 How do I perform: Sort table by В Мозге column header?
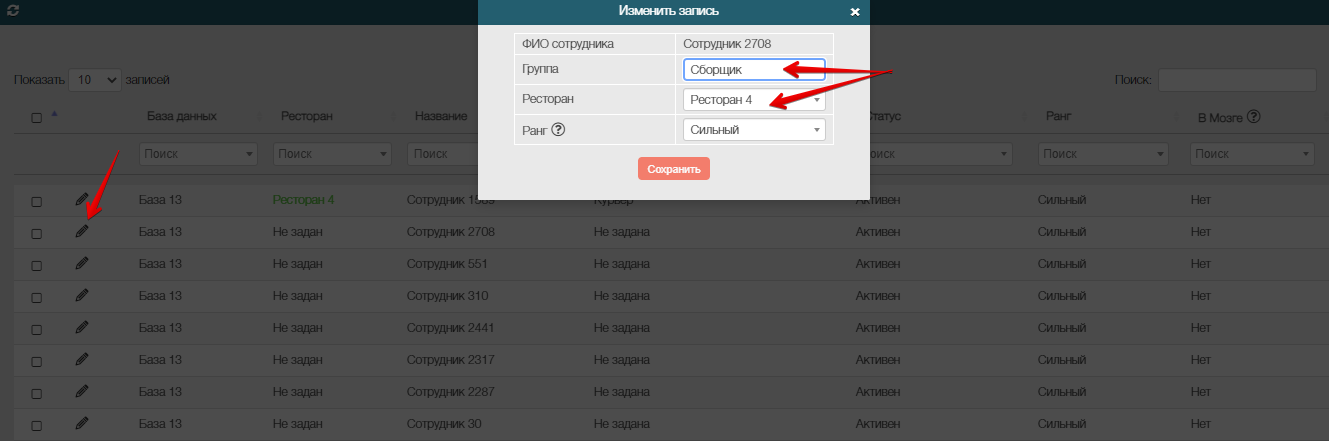pyautogui.click(x=1220, y=117)
